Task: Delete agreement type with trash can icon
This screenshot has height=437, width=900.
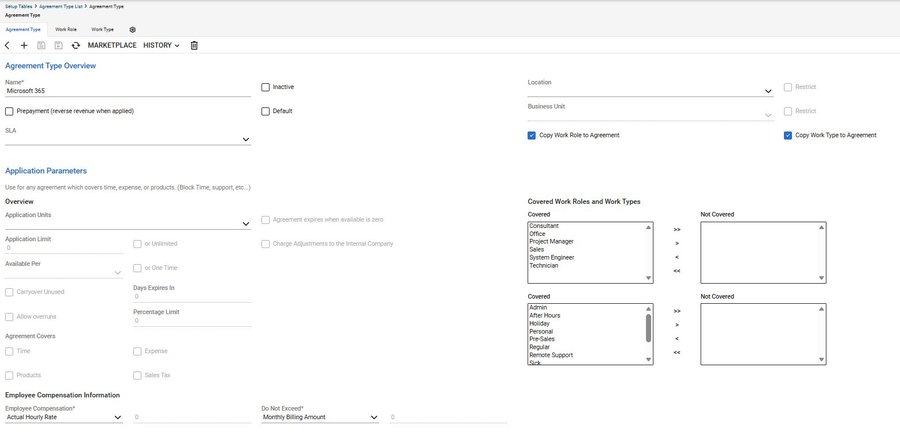Action: pyautogui.click(x=194, y=45)
